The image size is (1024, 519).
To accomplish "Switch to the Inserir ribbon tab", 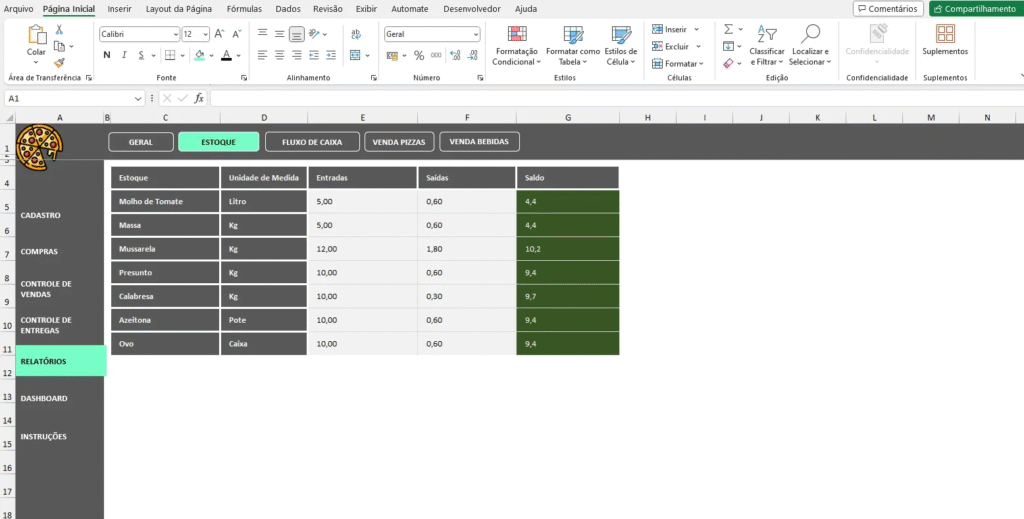I will (x=119, y=9).
